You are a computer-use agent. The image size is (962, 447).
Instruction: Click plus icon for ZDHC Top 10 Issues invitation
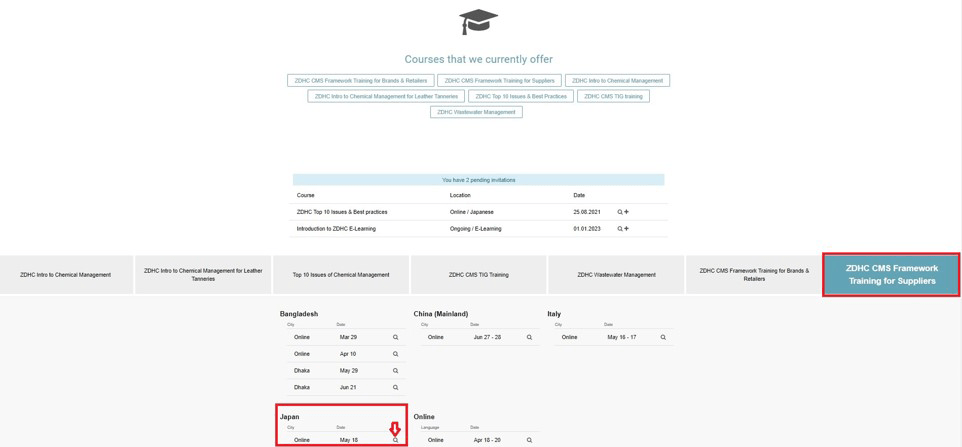tap(626, 212)
